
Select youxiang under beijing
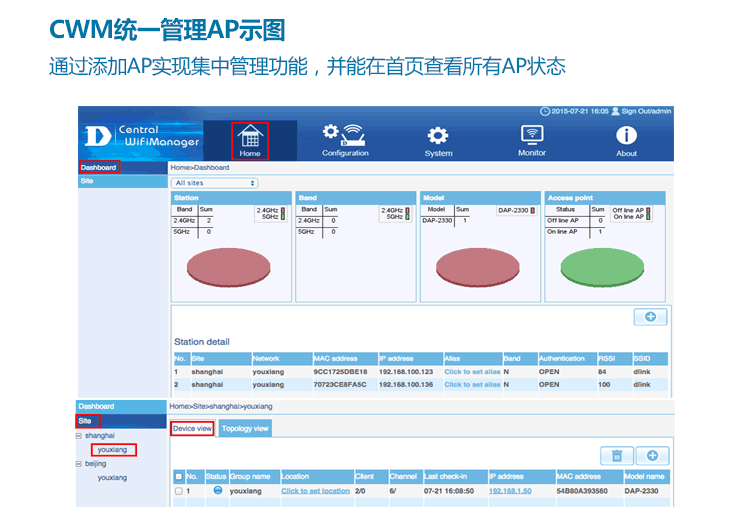[x=112, y=478]
